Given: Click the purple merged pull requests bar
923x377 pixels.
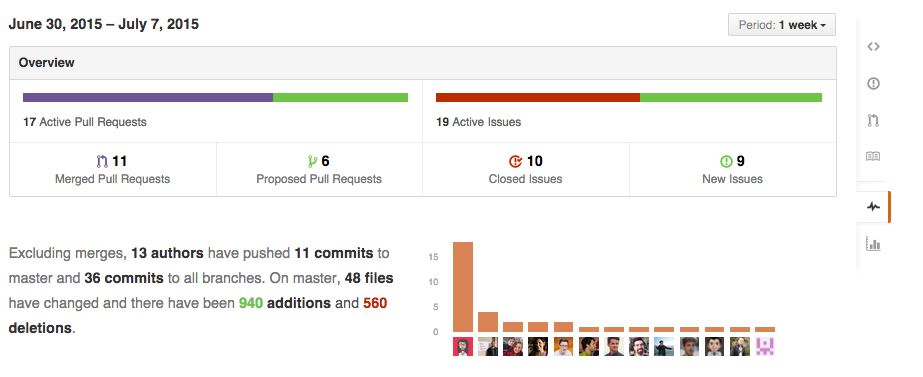Looking at the screenshot, I should tap(148, 97).
